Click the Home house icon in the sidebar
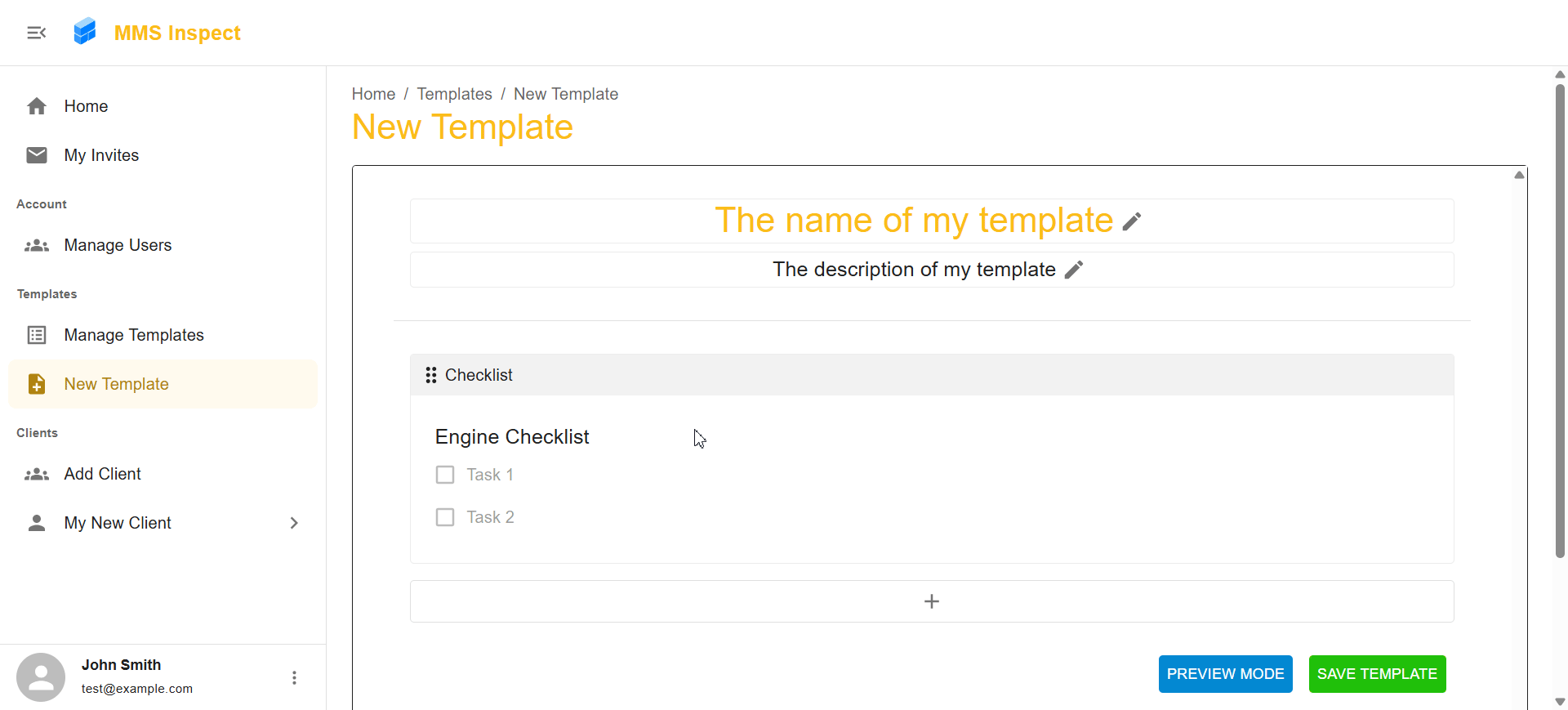The width and height of the screenshot is (1568, 710). pyautogui.click(x=37, y=106)
